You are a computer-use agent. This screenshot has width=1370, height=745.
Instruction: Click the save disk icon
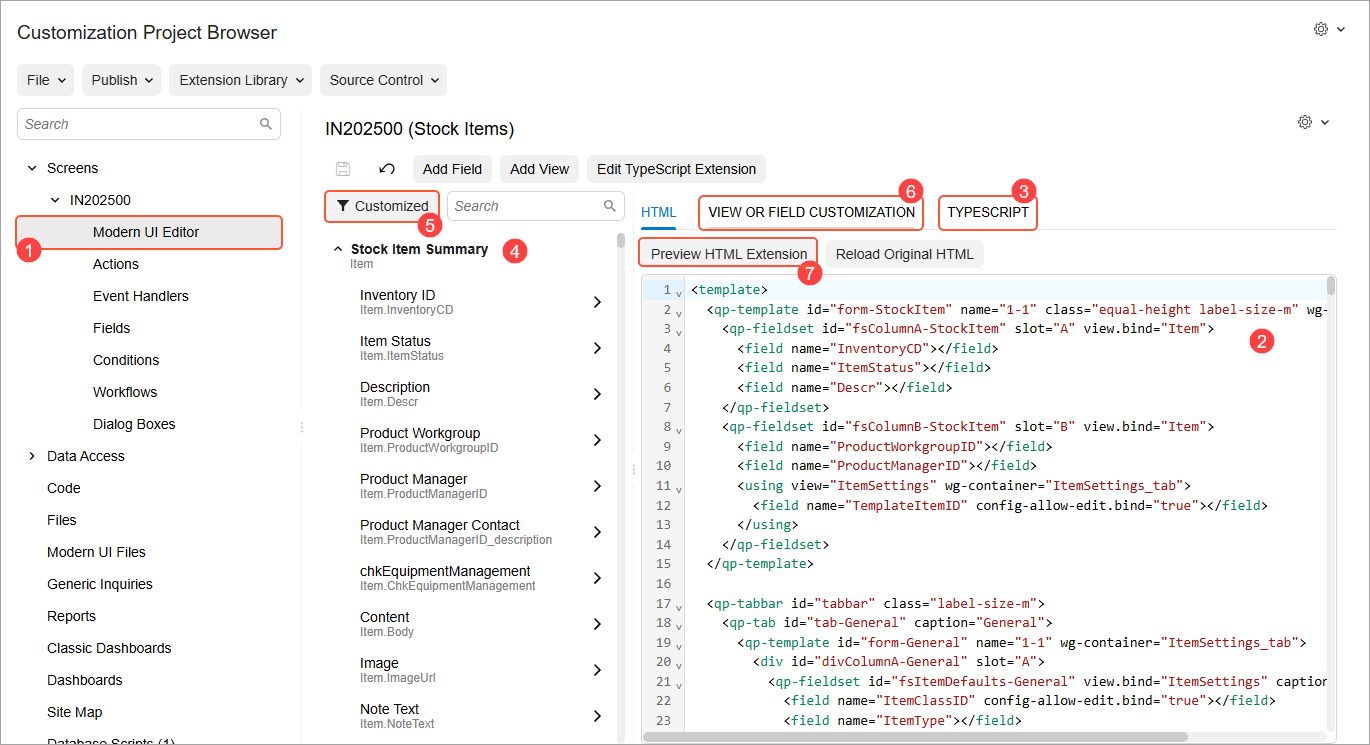click(343, 169)
